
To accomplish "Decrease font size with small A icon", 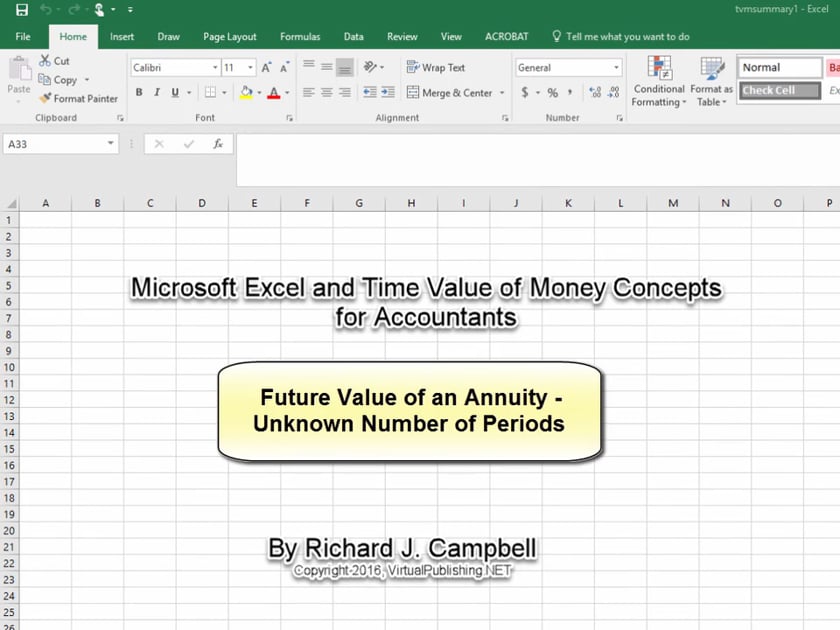I will 284,68.
